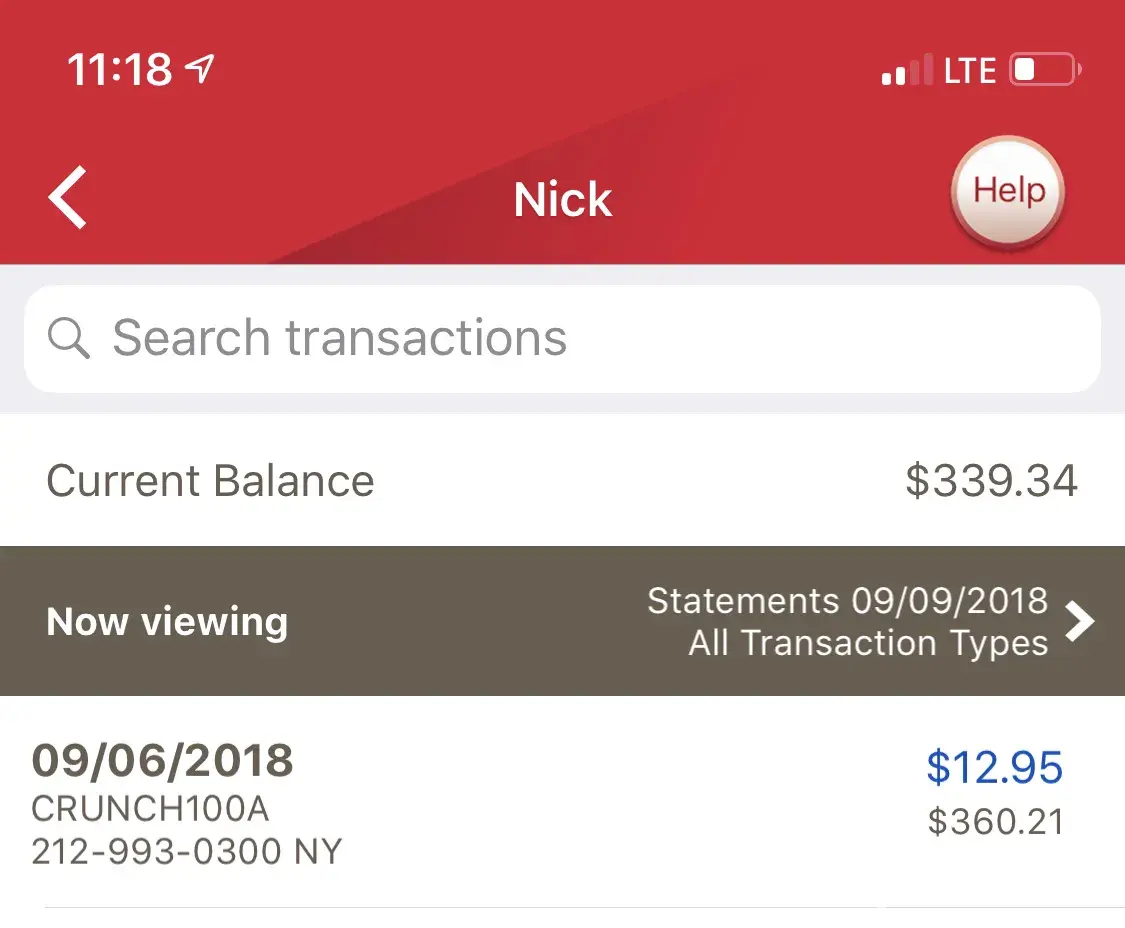Tap the Current Balance label
Image resolution: width=1125 pixels, height=928 pixels.
(210, 481)
